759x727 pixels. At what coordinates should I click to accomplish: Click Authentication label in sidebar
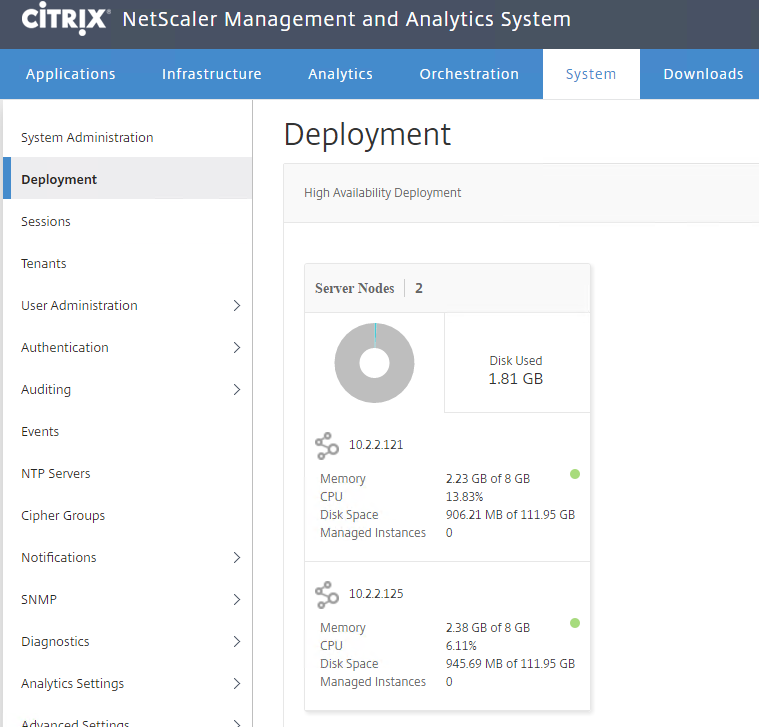point(65,348)
